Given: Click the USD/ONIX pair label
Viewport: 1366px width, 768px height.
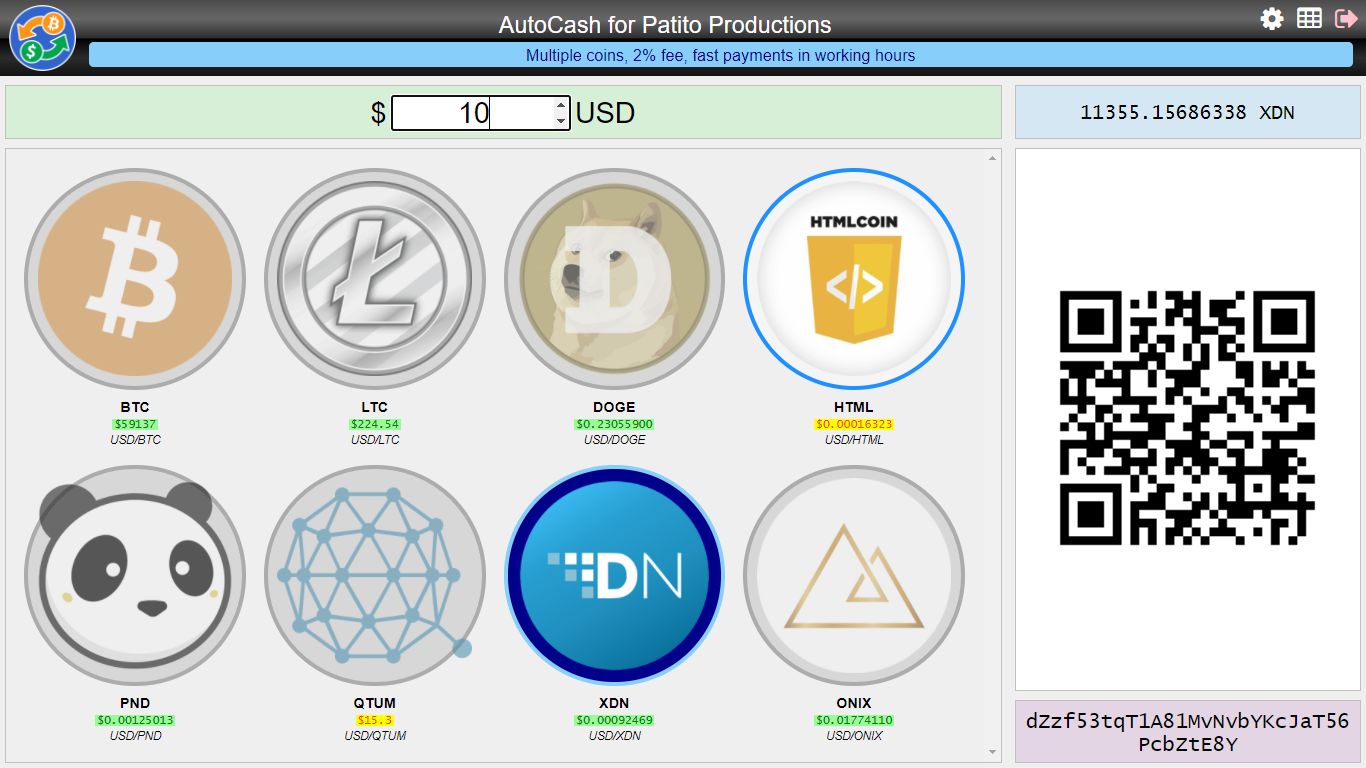Looking at the screenshot, I should [x=854, y=736].
